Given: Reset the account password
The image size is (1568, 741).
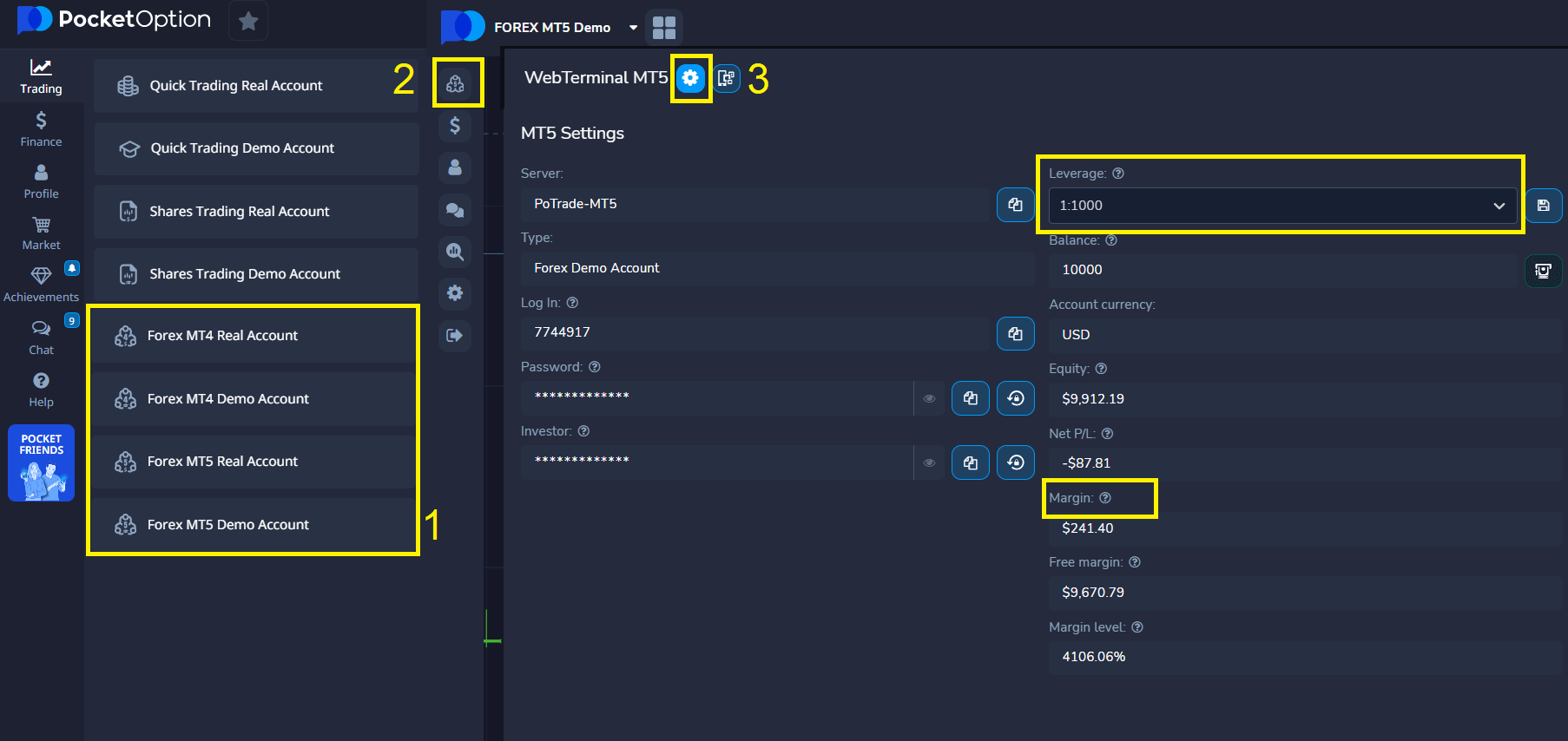Looking at the screenshot, I should (1015, 398).
